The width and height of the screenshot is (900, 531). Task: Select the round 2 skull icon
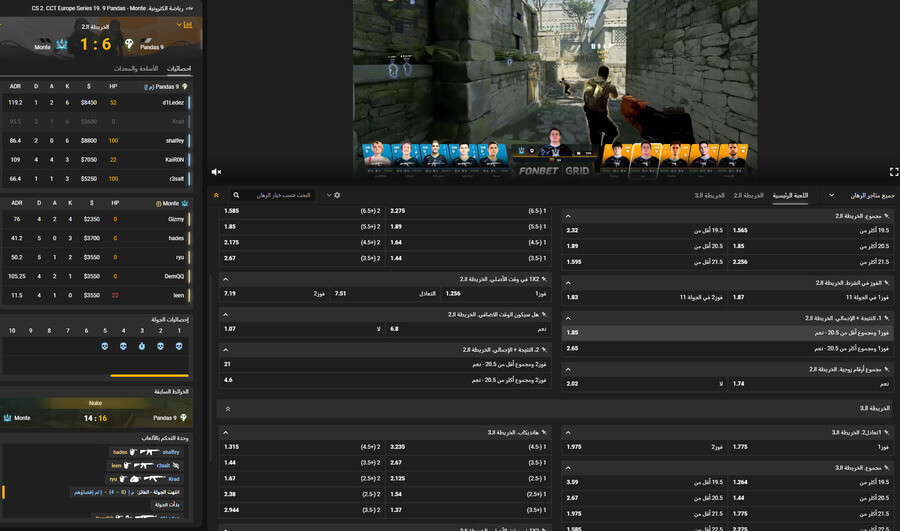tap(160, 346)
